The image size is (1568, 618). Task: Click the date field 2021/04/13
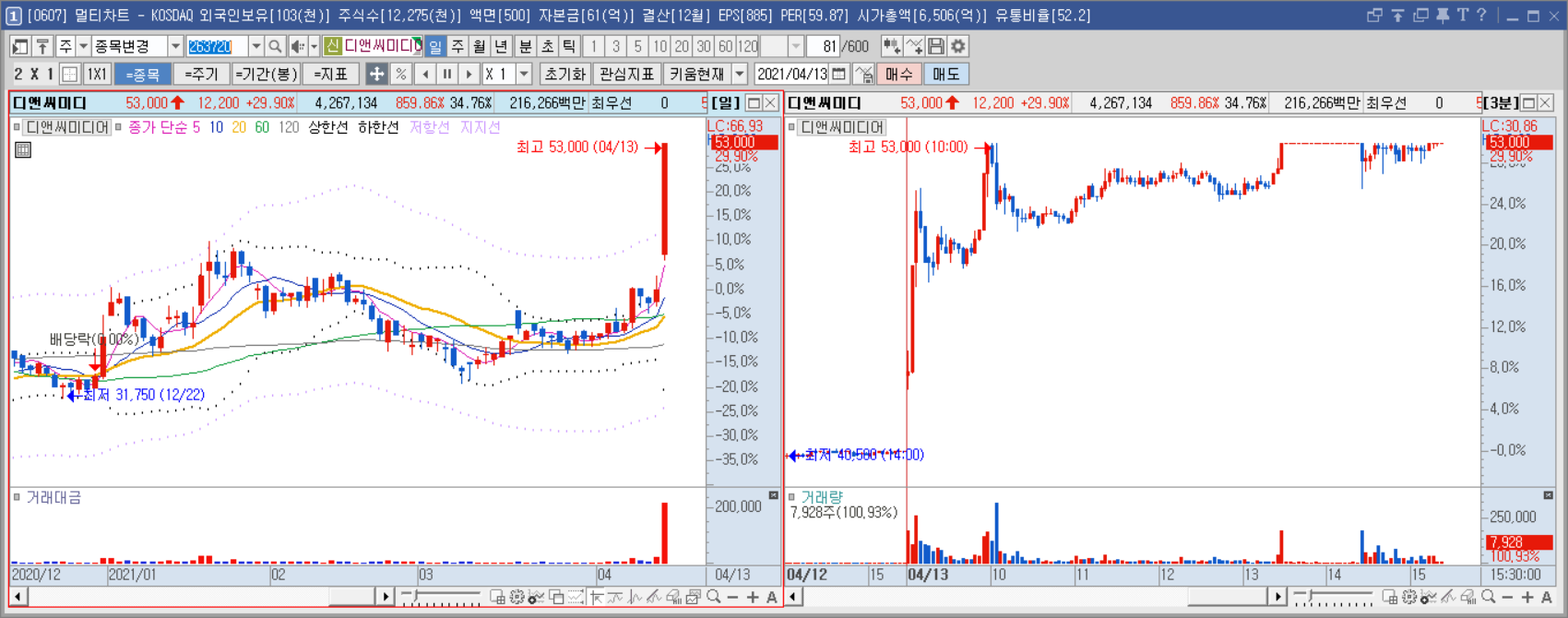click(x=792, y=74)
